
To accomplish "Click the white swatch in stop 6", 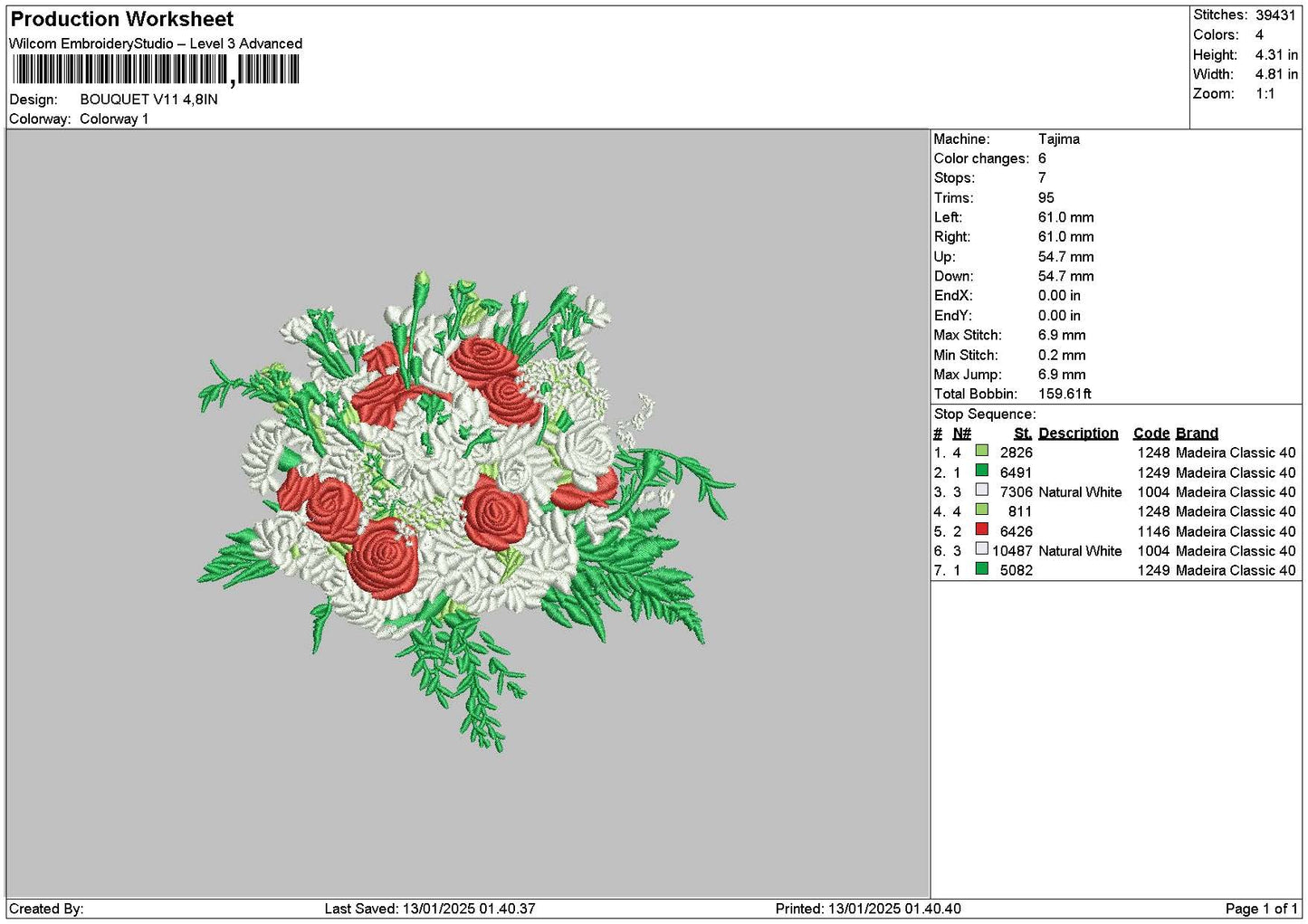I will 981,549.
